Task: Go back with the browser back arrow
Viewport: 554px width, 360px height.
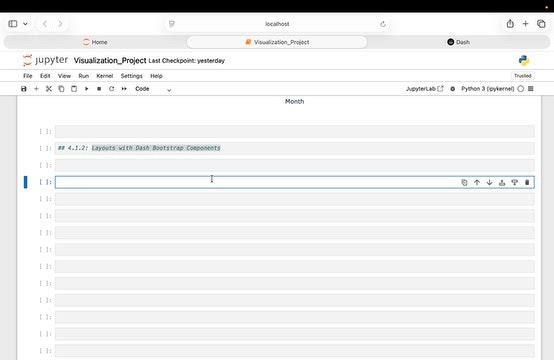Action: tap(45, 24)
